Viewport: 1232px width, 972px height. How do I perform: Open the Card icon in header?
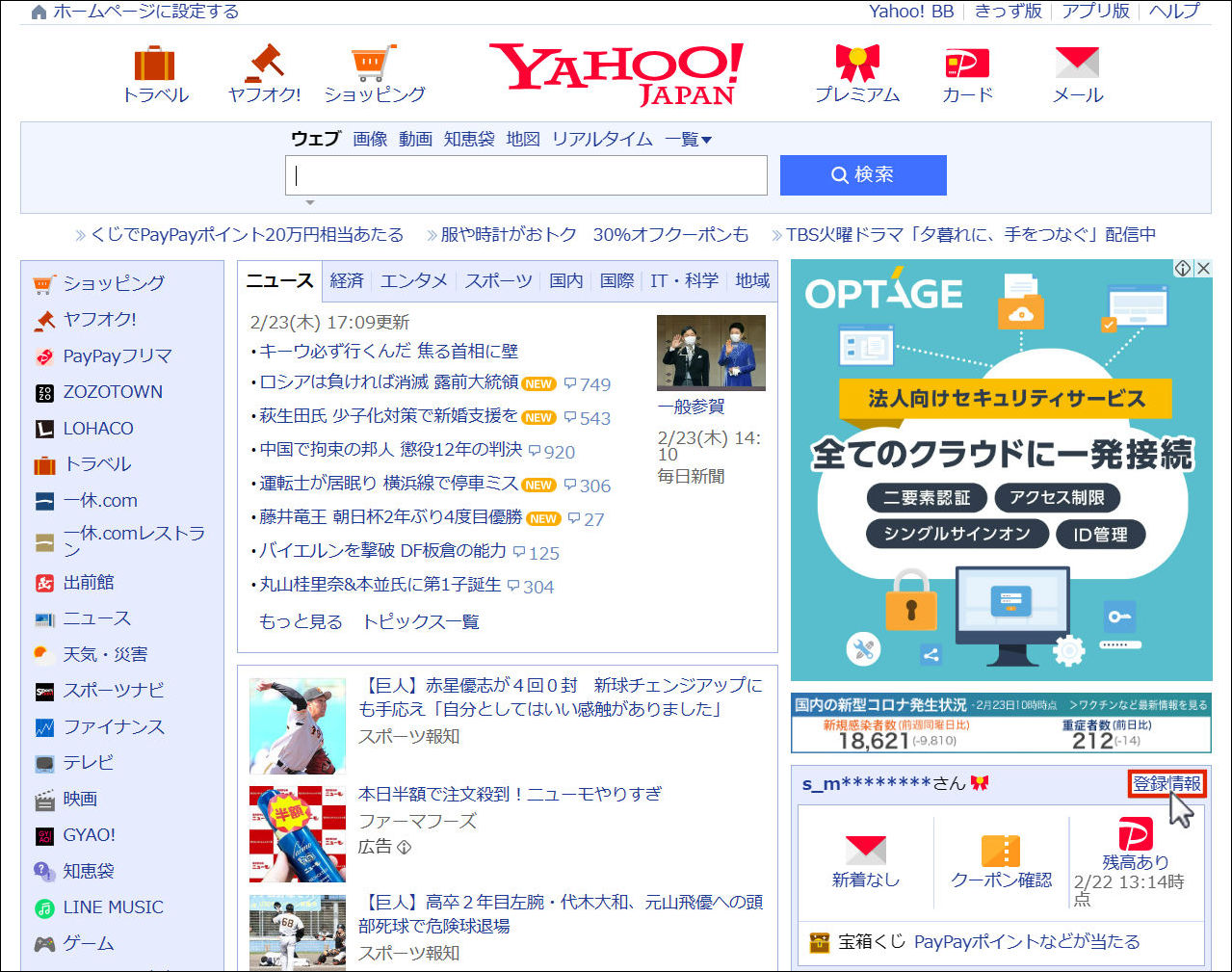pyautogui.click(x=967, y=64)
